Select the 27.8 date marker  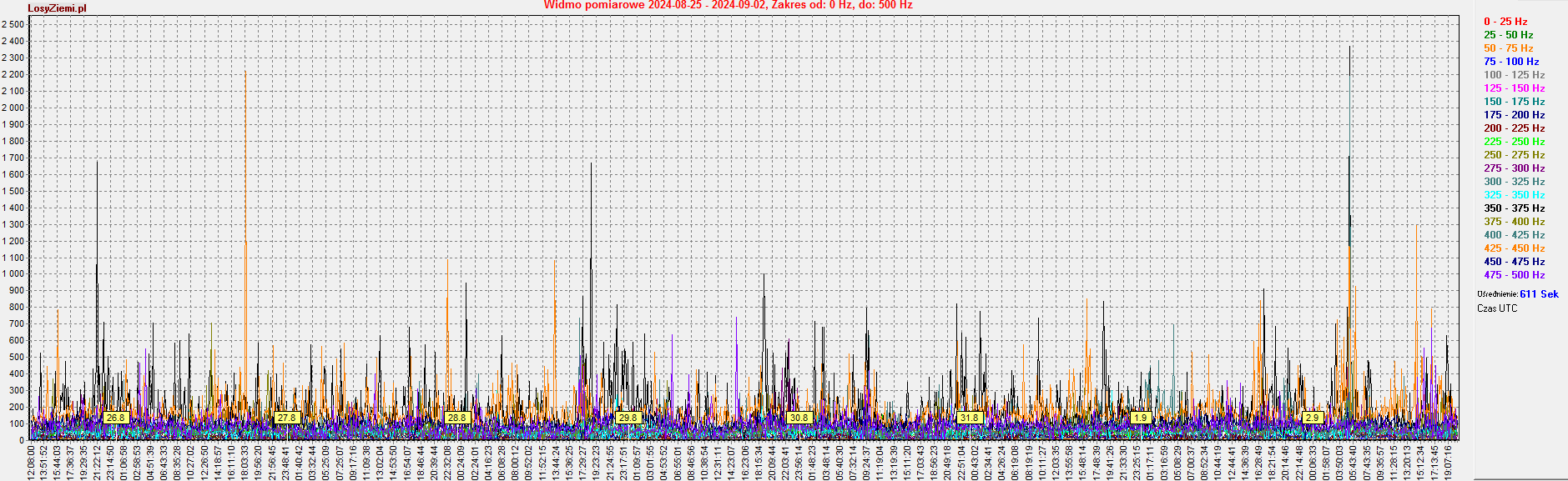286,418
